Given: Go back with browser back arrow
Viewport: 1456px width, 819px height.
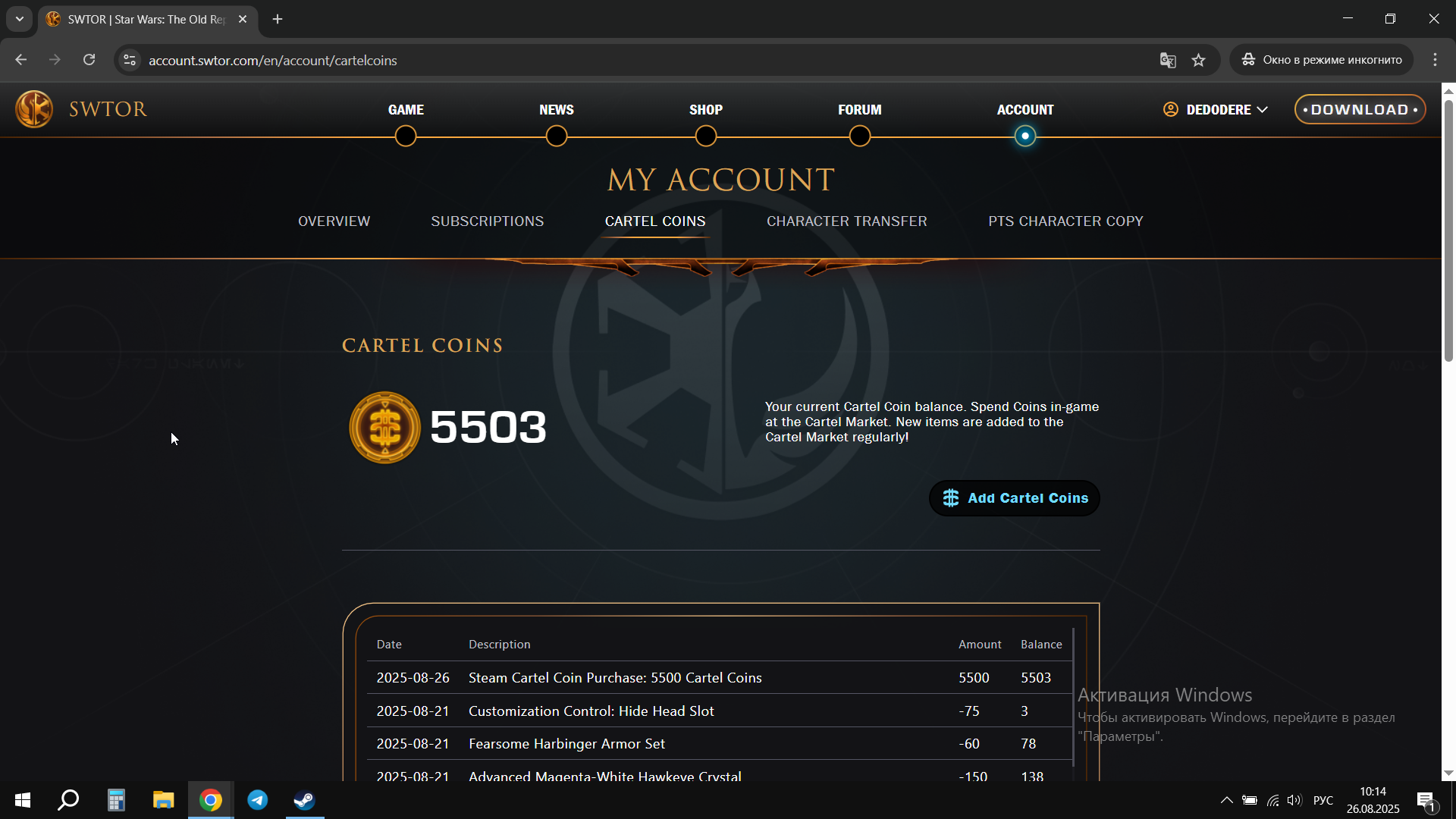Looking at the screenshot, I should coord(20,60).
